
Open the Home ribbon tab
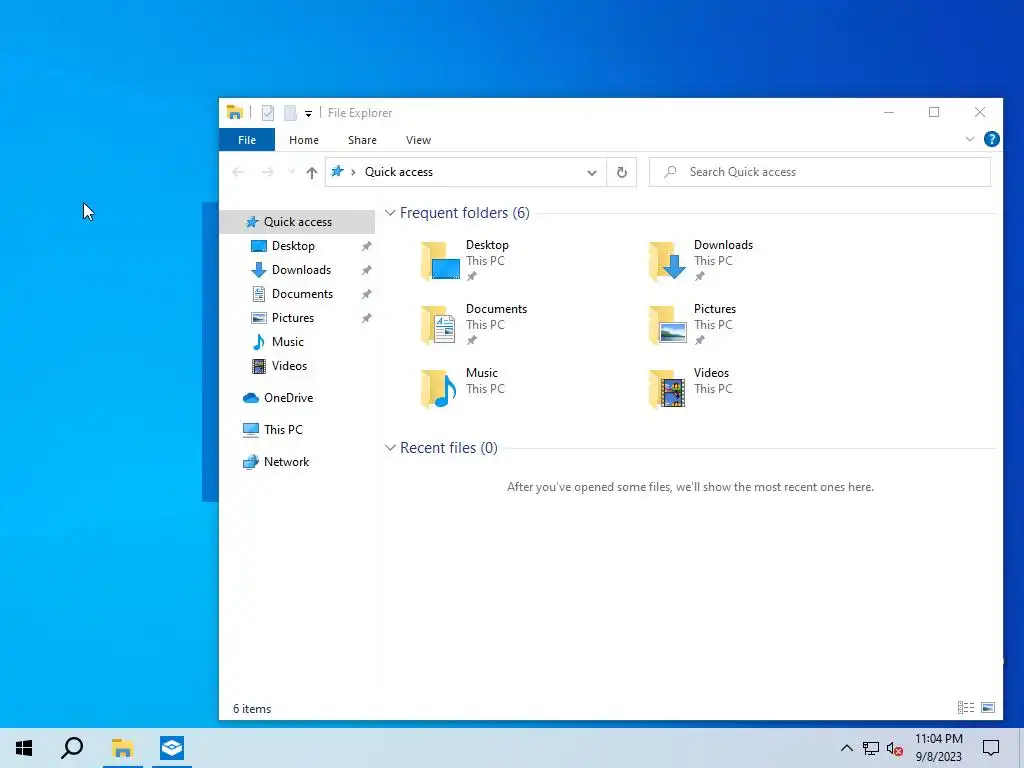[x=304, y=140]
